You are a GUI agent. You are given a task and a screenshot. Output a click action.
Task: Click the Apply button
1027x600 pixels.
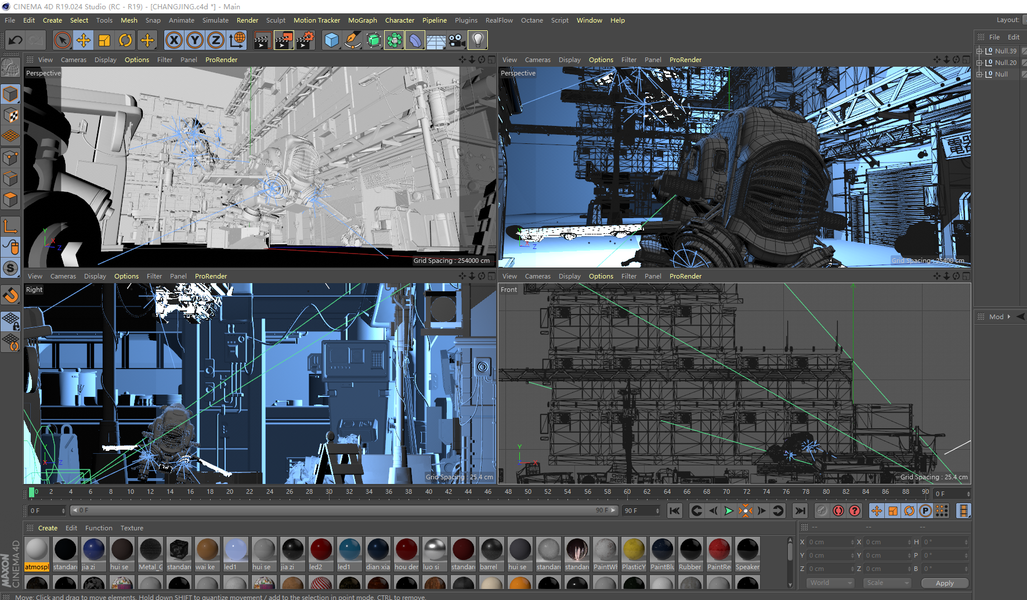coord(944,583)
